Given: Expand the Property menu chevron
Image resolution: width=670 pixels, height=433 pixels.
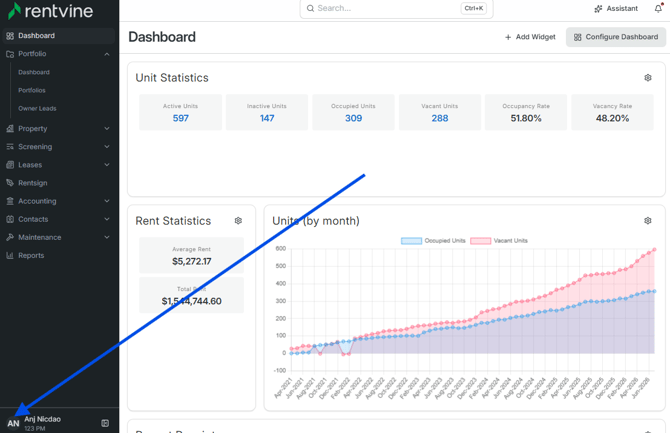Looking at the screenshot, I should (x=107, y=128).
